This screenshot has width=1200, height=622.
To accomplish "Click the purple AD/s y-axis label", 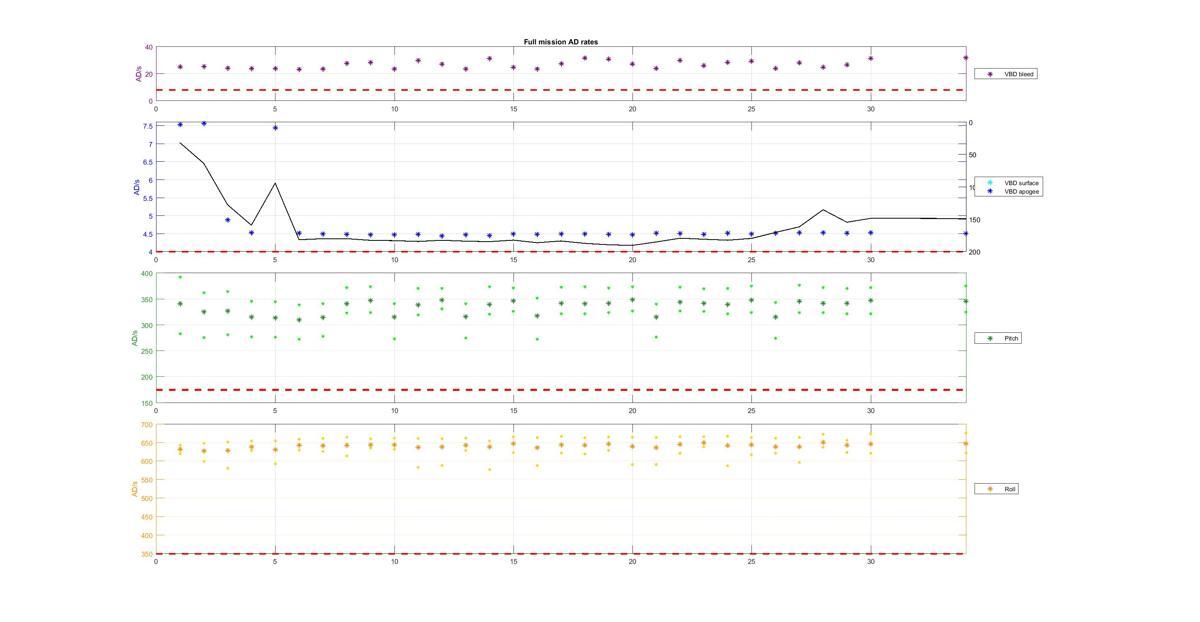I will click(x=139, y=74).
